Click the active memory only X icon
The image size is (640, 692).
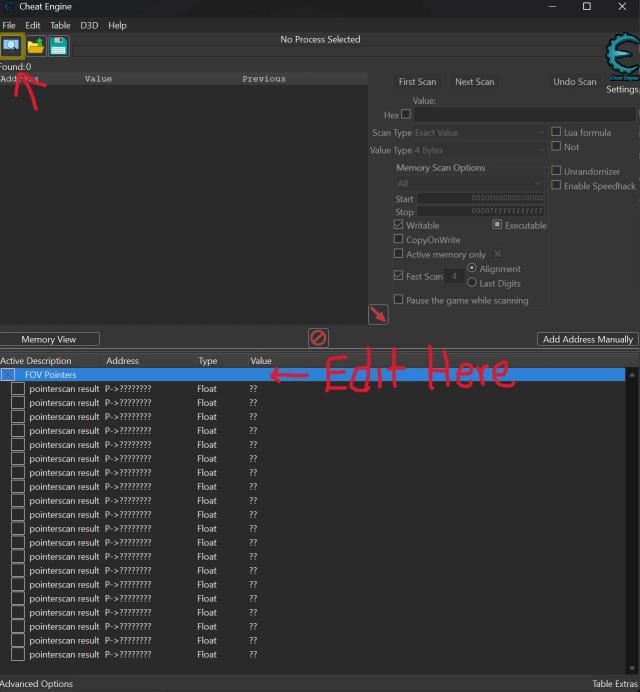pyautogui.click(x=498, y=254)
